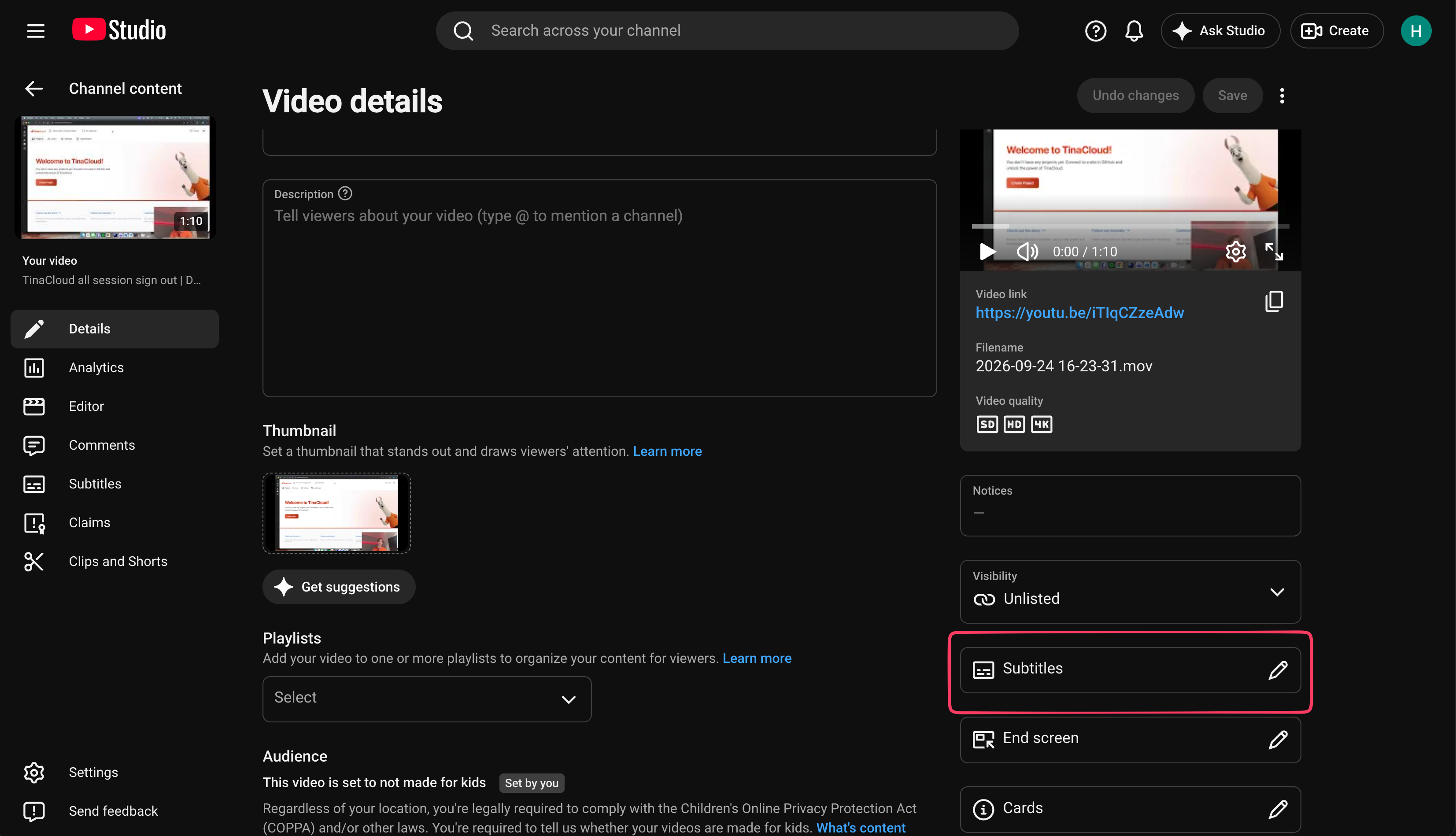Focus the Search across your channel field

(x=727, y=30)
